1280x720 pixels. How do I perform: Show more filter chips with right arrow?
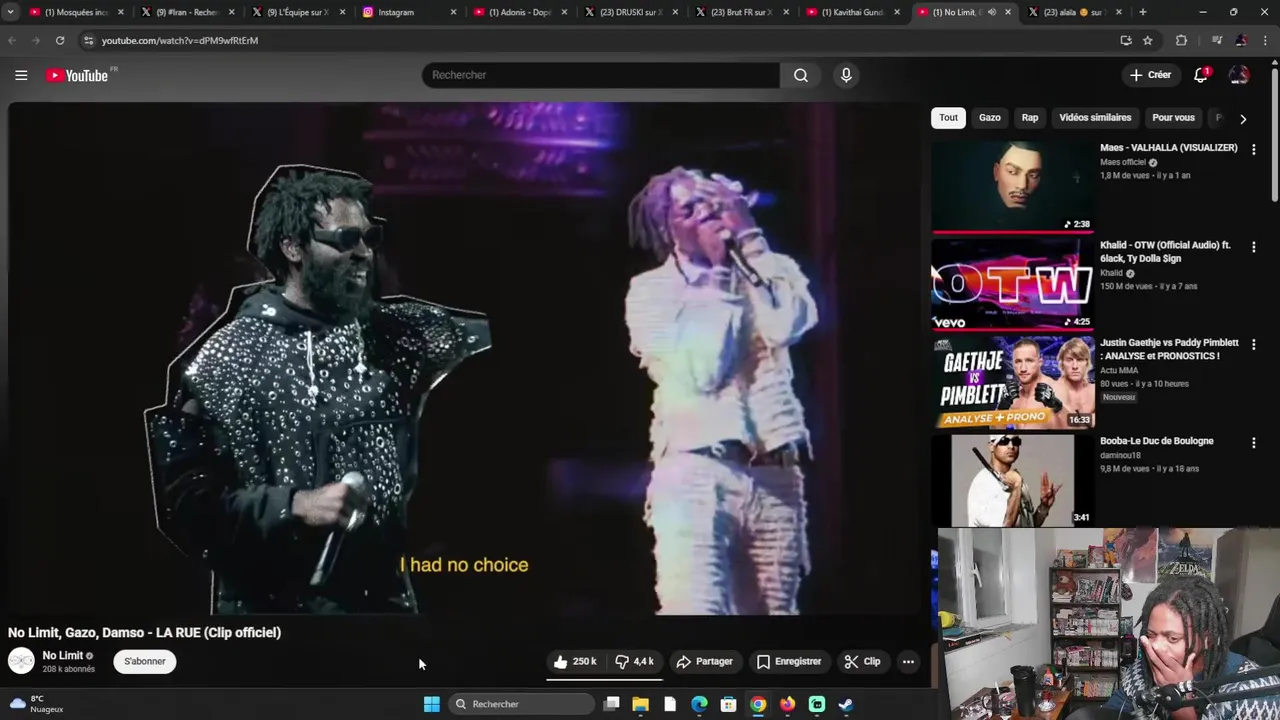click(x=1243, y=118)
